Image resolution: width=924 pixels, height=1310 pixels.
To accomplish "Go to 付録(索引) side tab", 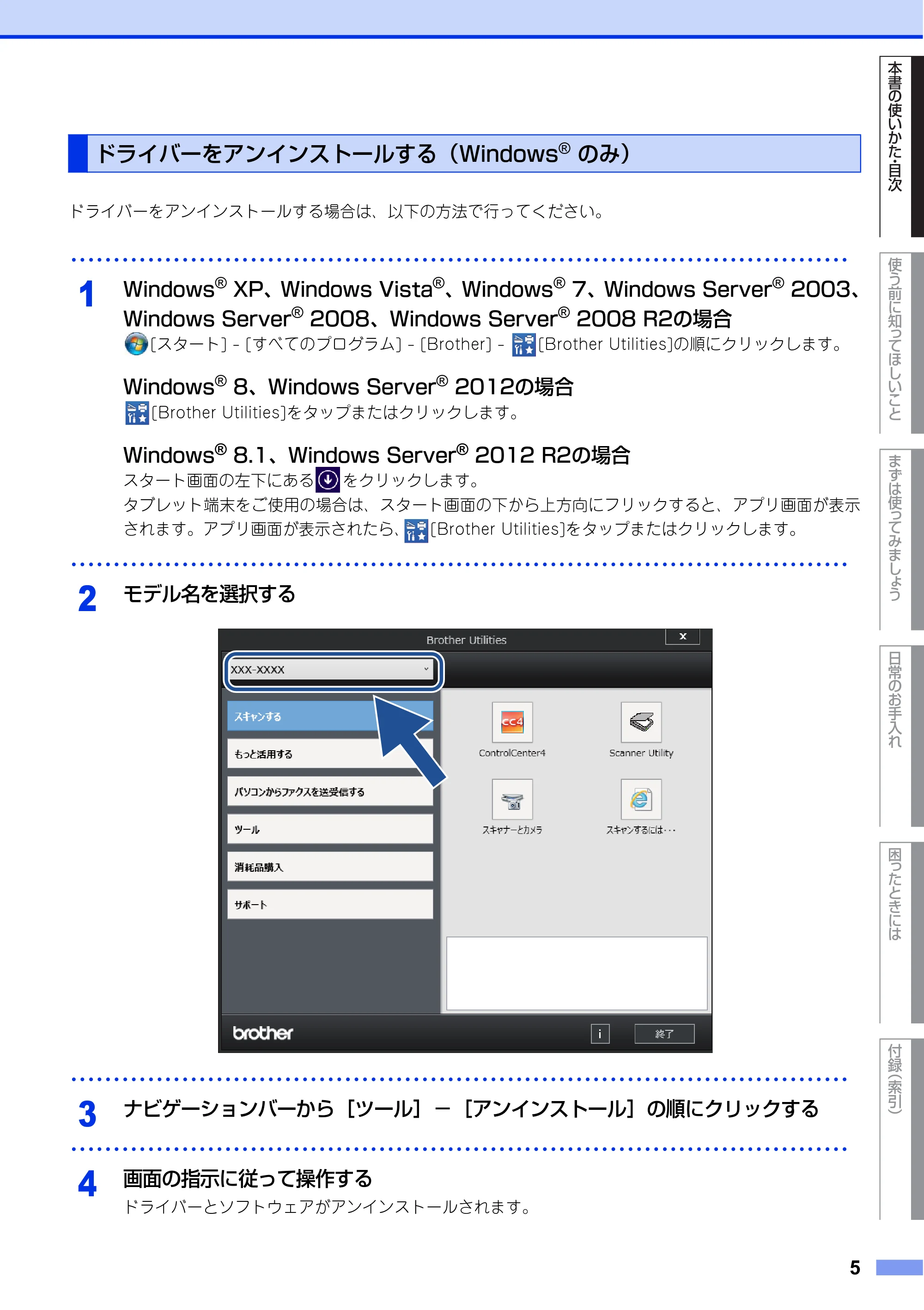I will pos(901,1129).
